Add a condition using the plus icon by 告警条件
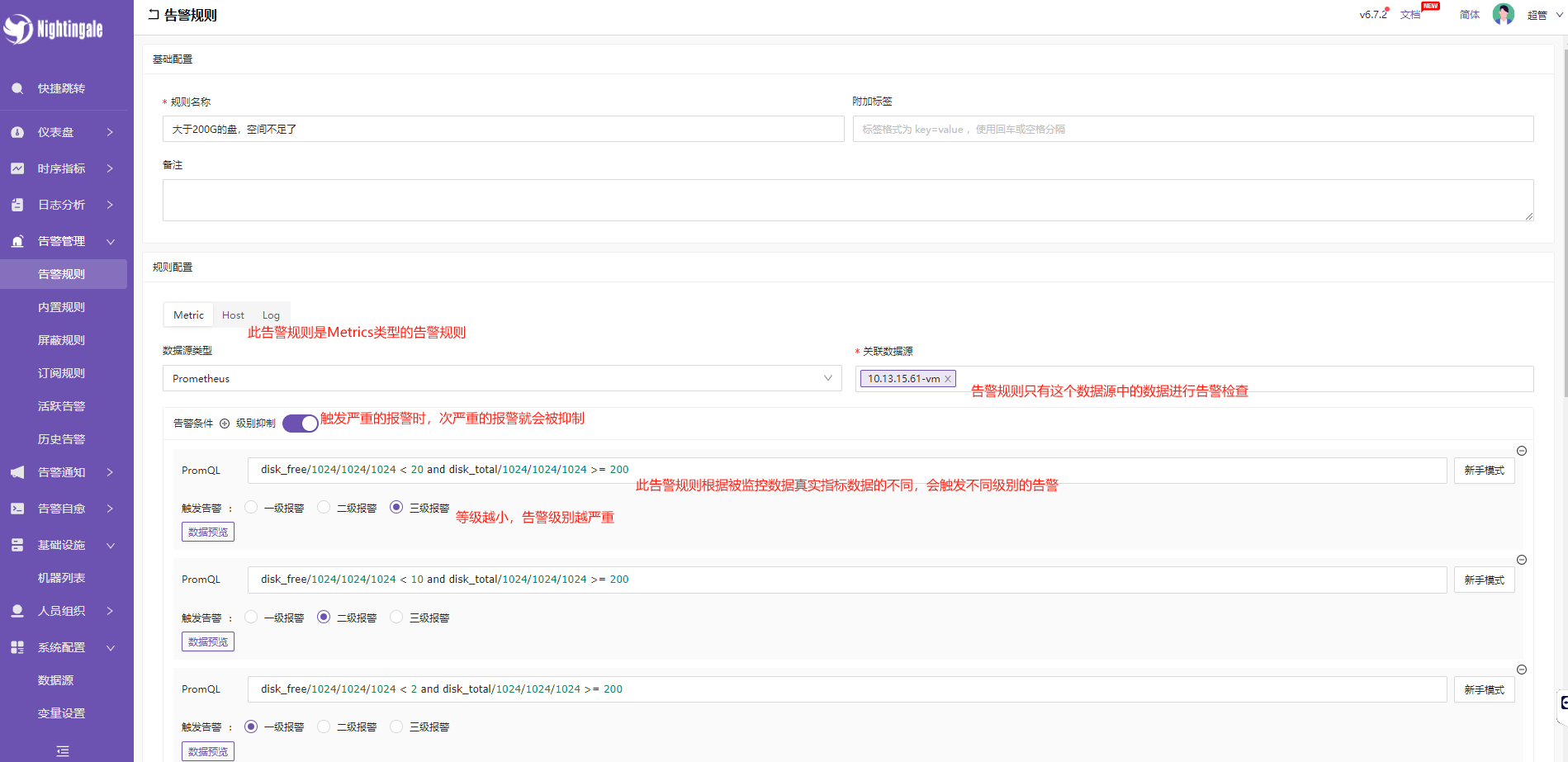1568x762 pixels. click(225, 424)
